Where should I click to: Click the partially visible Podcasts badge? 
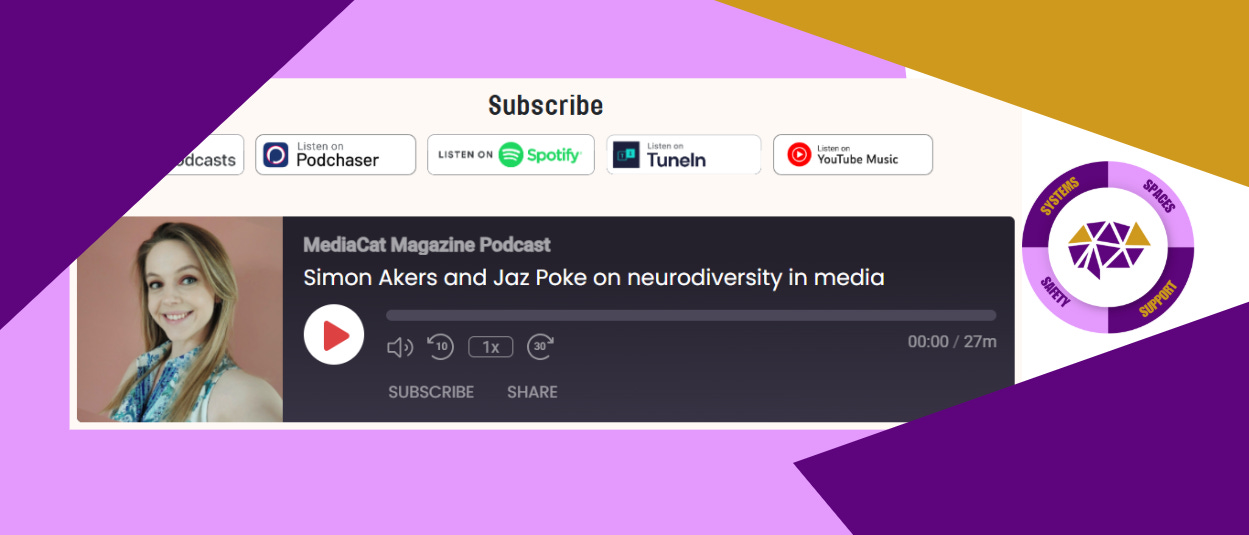[205, 155]
